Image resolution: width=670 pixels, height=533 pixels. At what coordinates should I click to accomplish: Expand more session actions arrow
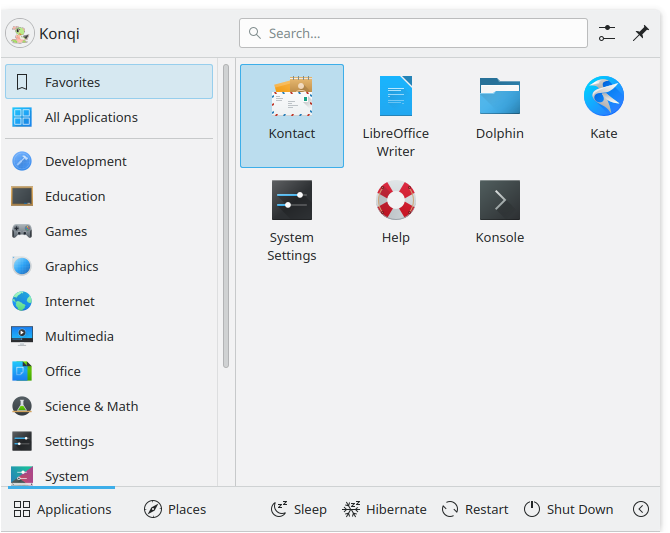(641, 509)
